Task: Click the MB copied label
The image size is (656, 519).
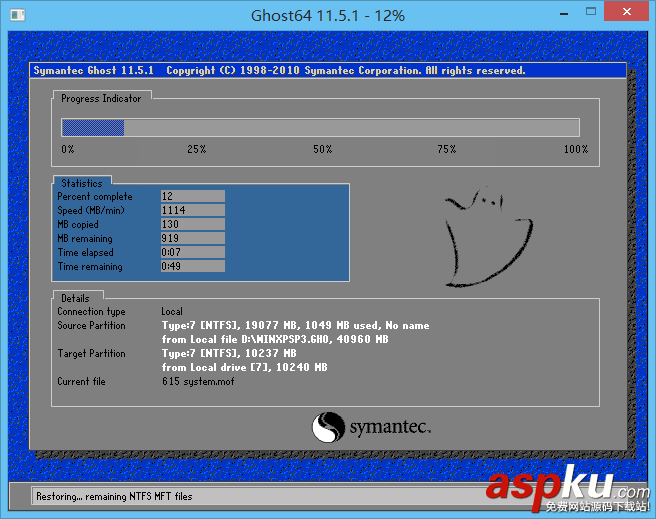Action: click(78, 225)
